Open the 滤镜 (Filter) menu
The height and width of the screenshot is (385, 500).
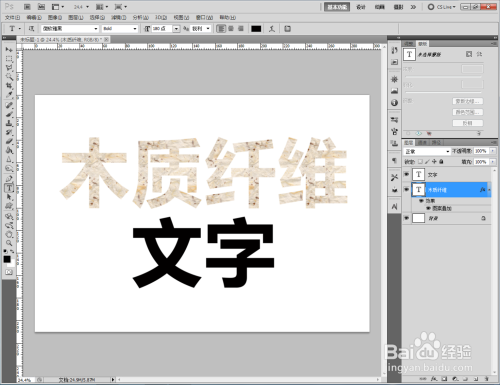click(119, 17)
